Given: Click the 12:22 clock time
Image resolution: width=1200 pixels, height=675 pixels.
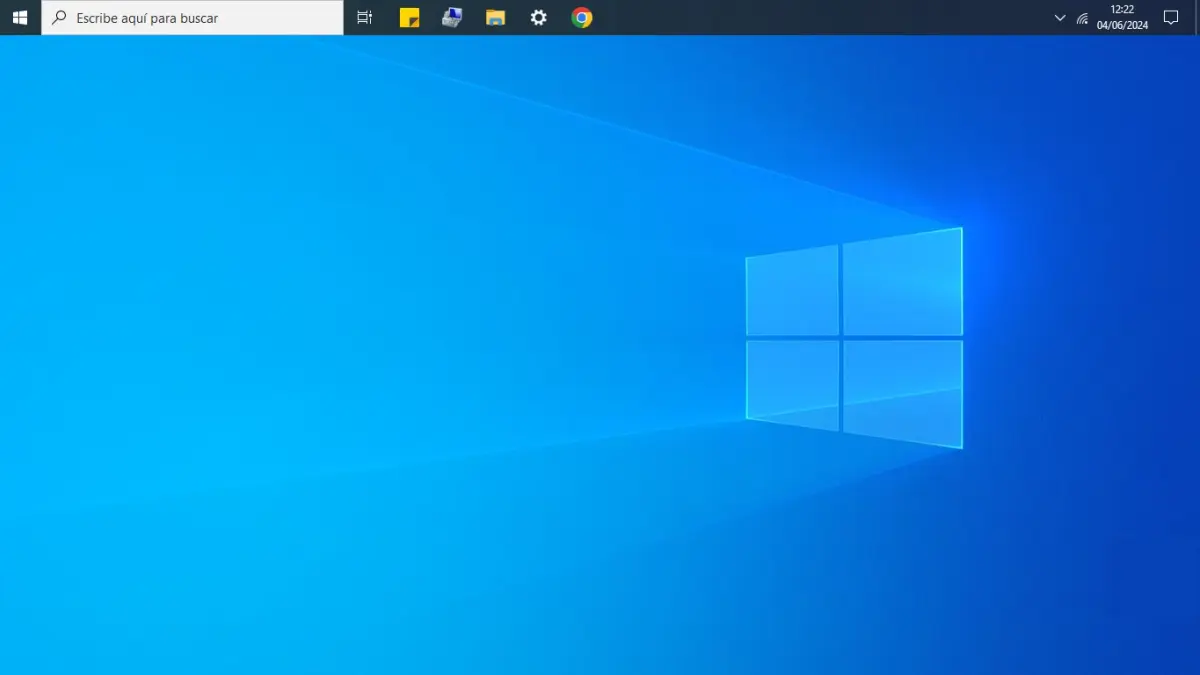Looking at the screenshot, I should click(x=1122, y=10).
